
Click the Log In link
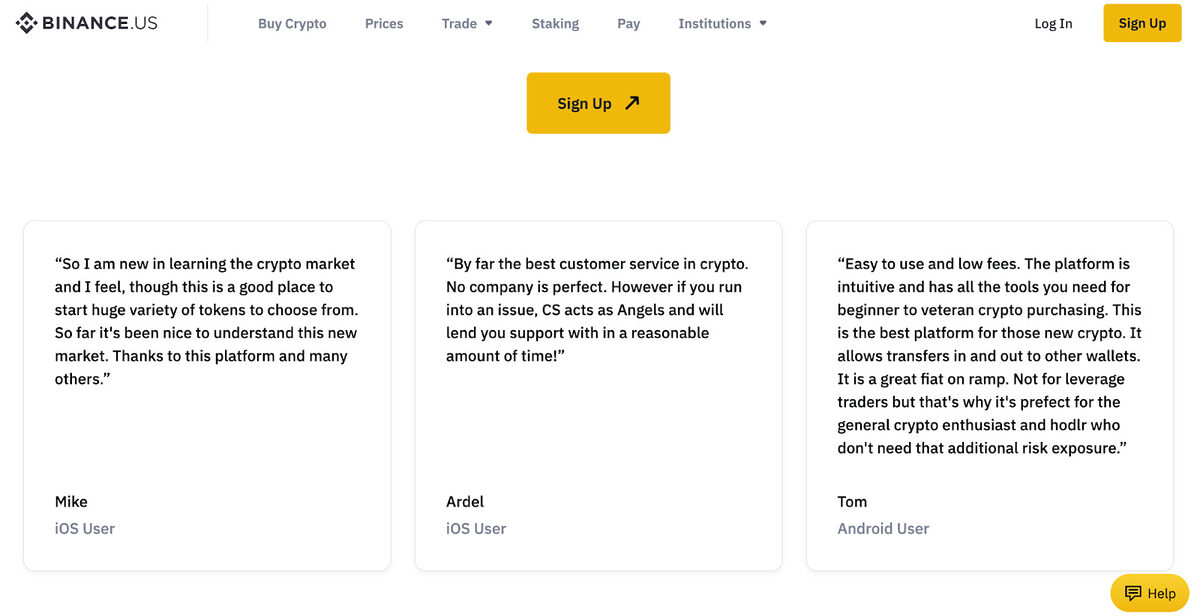pos(1053,23)
